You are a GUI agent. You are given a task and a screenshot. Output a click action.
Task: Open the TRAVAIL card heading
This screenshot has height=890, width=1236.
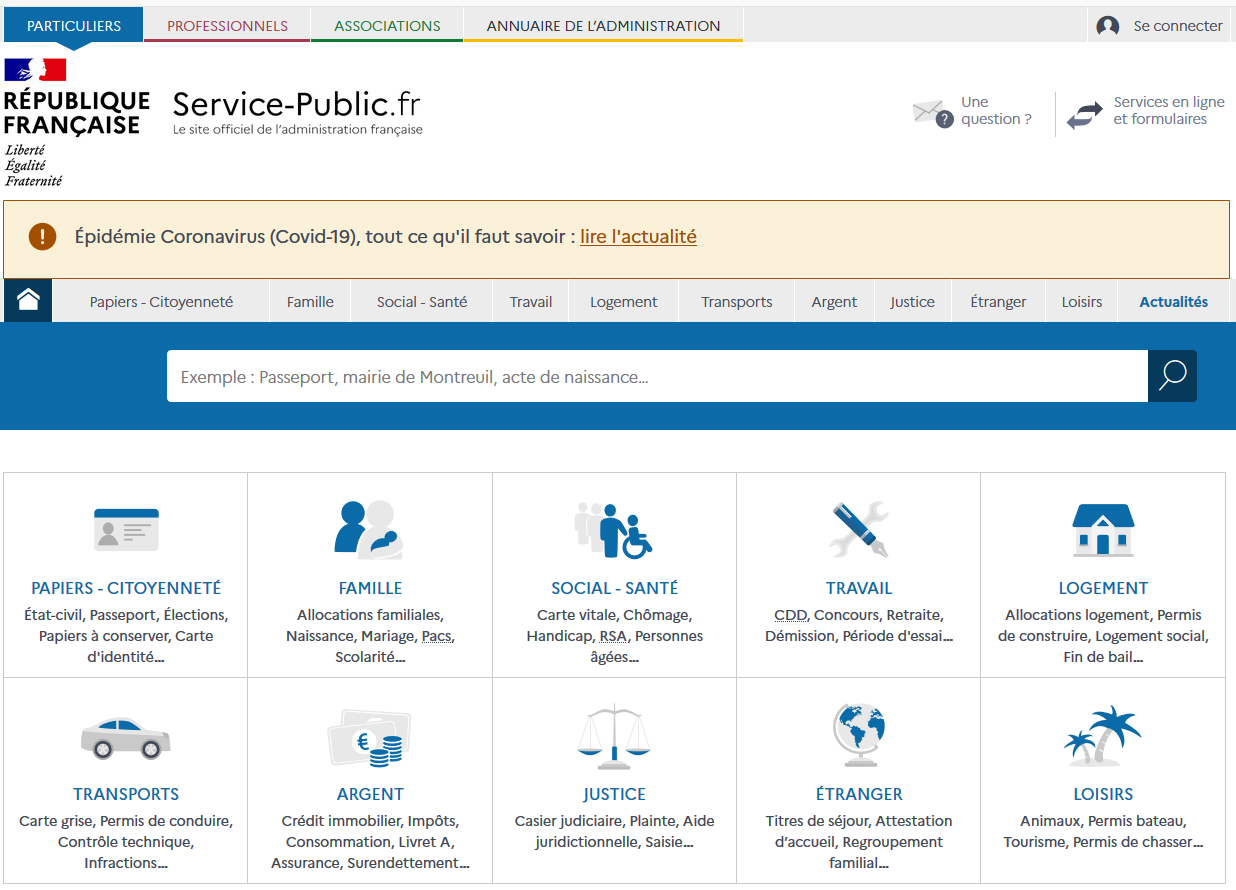click(859, 588)
